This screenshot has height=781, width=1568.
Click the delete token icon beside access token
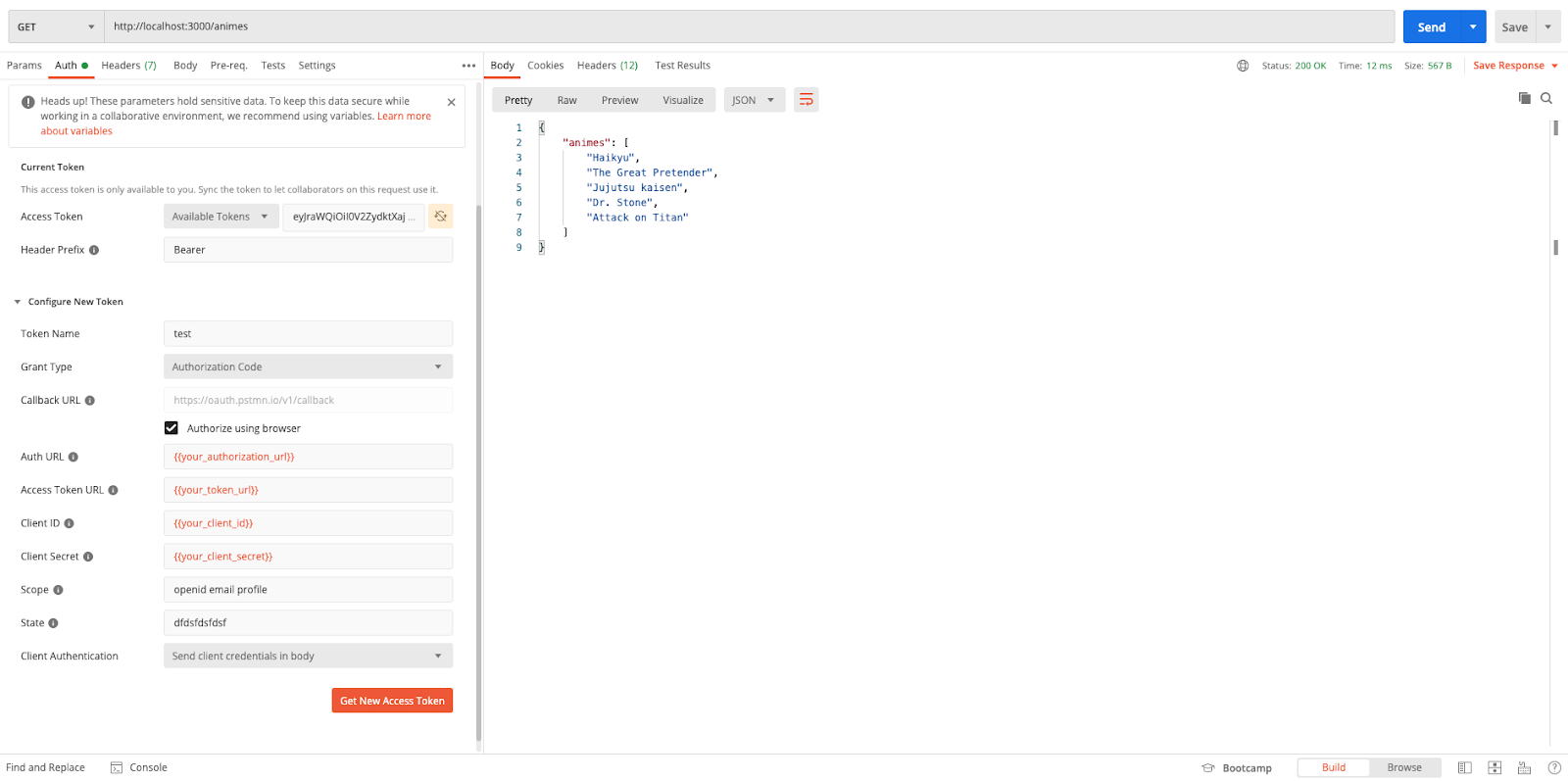[441, 217]
